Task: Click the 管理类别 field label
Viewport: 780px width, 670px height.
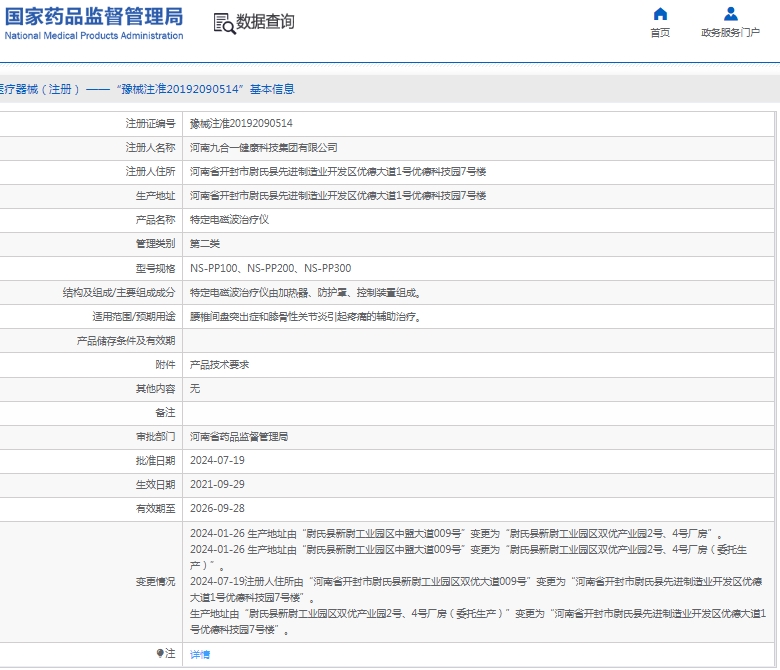Action: [x=156, y=244]
